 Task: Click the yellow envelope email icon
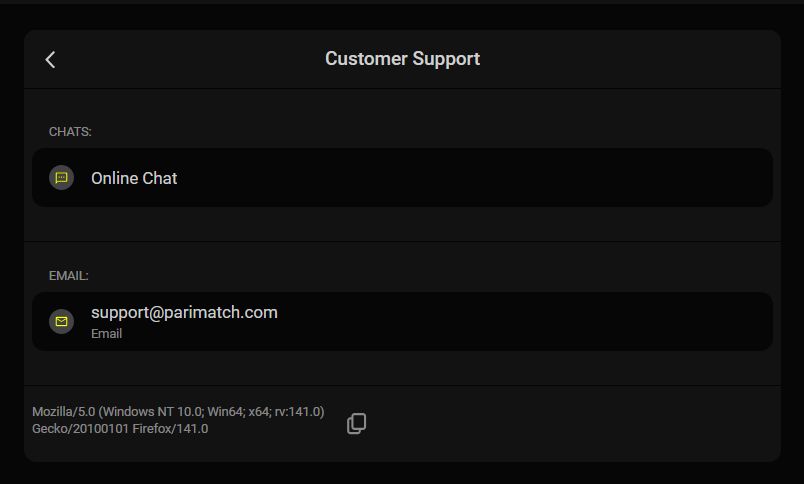[x=62, y=321]
